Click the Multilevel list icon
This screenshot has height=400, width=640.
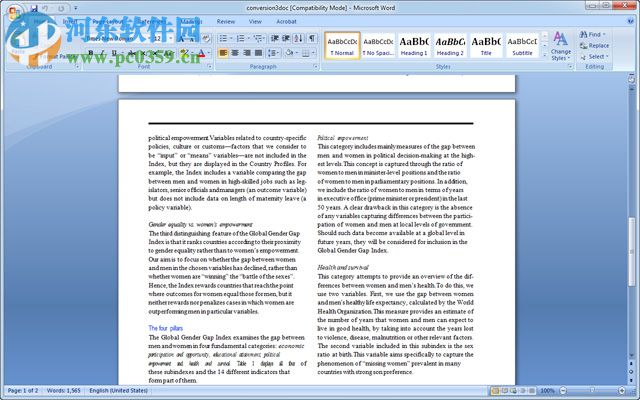(259, 38)
